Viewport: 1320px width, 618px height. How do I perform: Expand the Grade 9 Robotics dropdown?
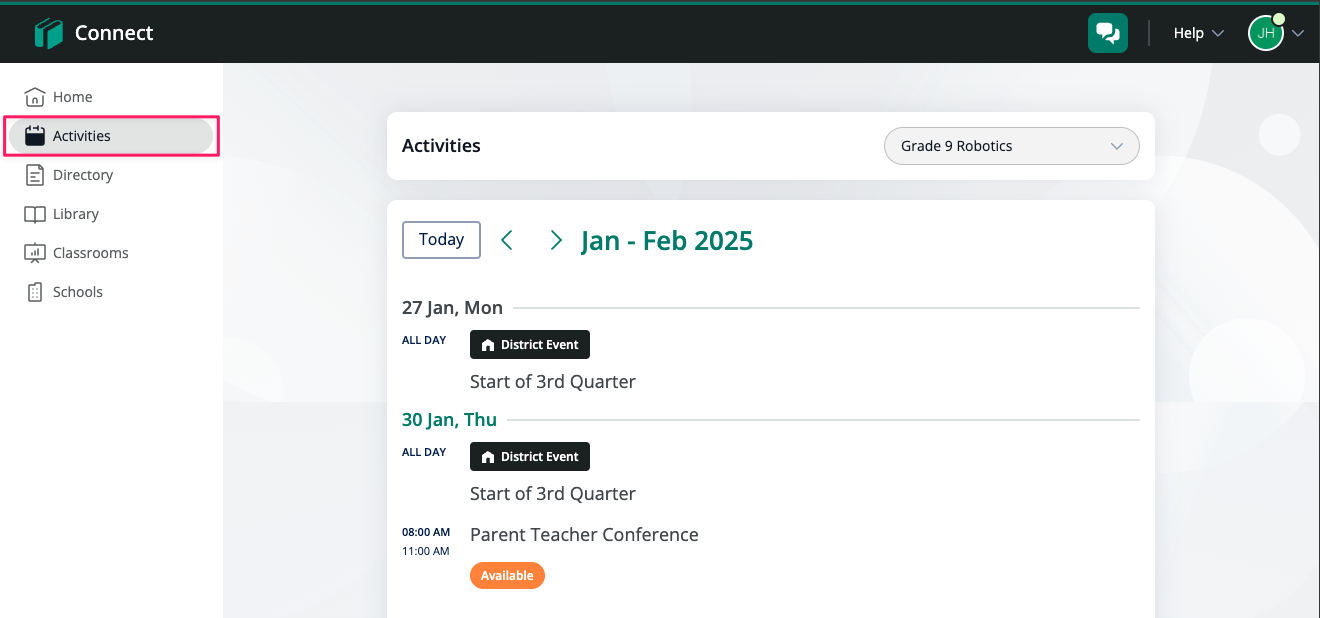point(1011,146)
